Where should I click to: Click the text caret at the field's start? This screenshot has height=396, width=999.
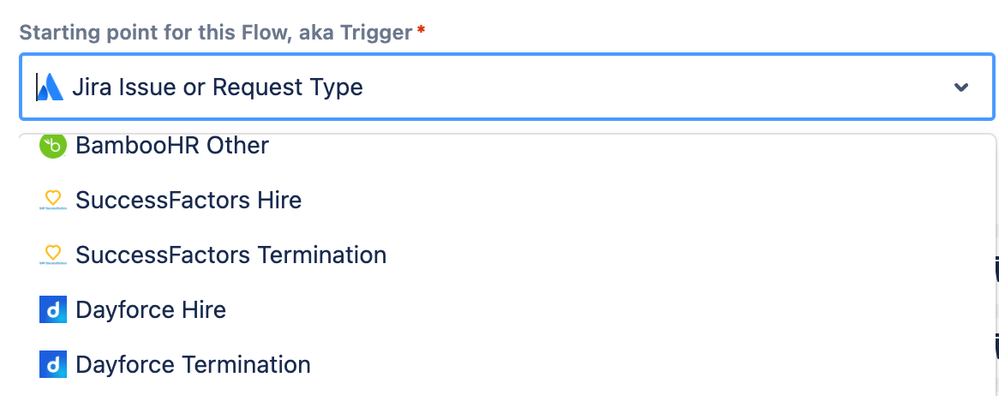36,87
